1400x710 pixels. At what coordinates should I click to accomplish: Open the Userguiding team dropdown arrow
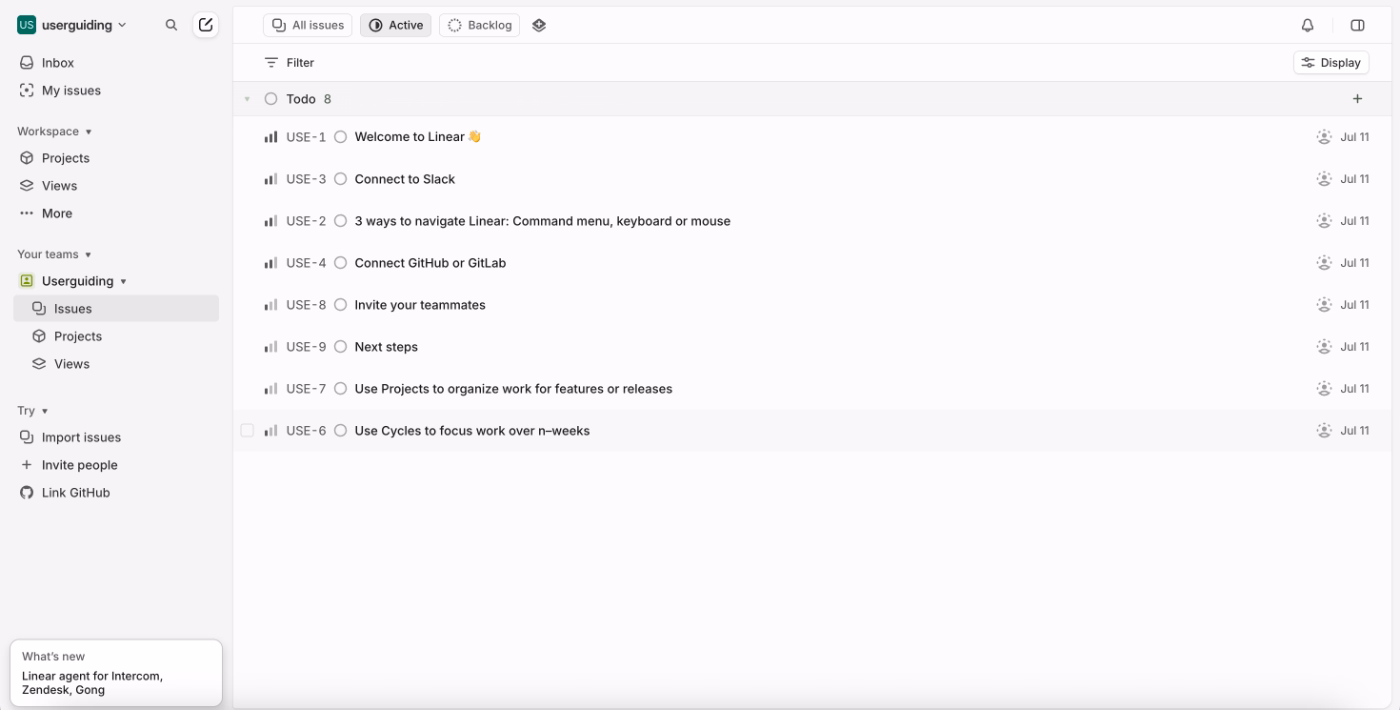122,281
